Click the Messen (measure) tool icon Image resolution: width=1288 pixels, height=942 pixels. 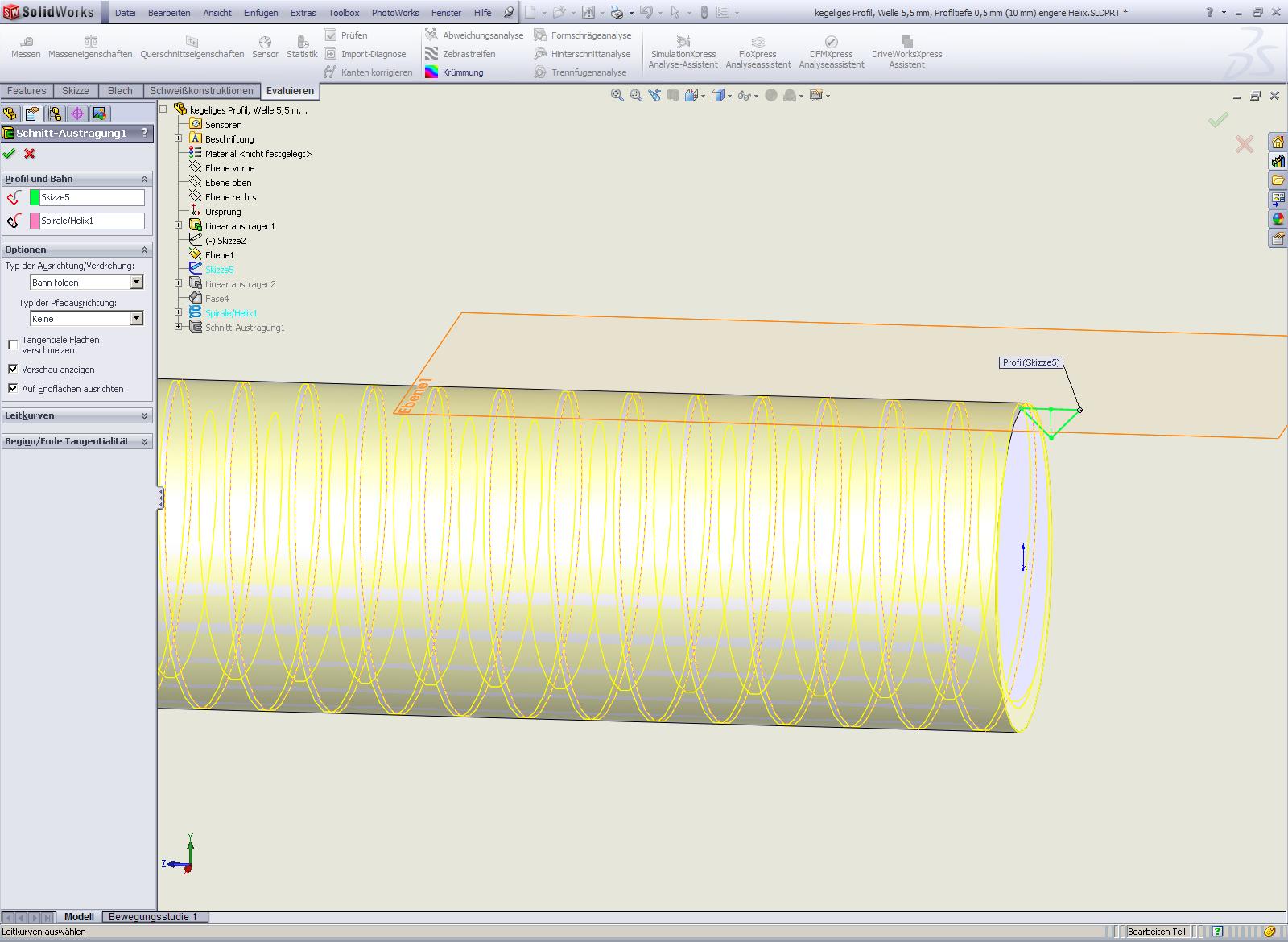(26, 42)
